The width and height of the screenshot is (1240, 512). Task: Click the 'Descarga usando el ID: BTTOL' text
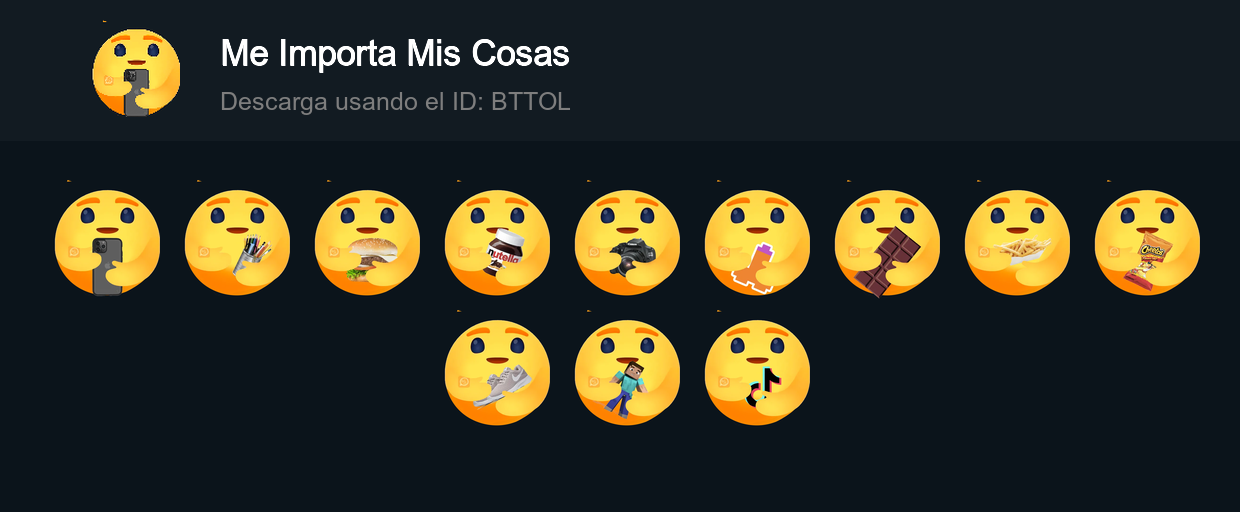[x=395, y=101]
